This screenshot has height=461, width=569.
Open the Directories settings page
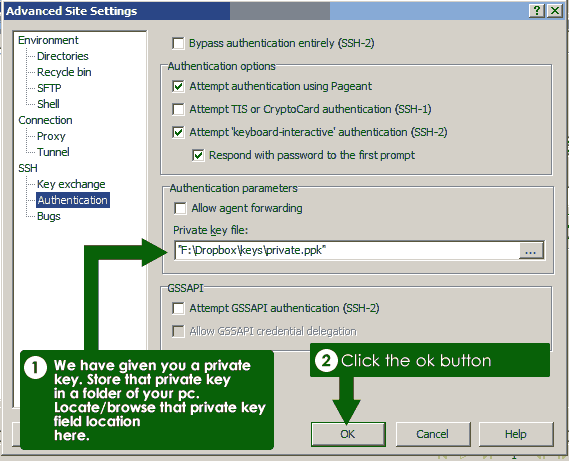coord(63,56)
